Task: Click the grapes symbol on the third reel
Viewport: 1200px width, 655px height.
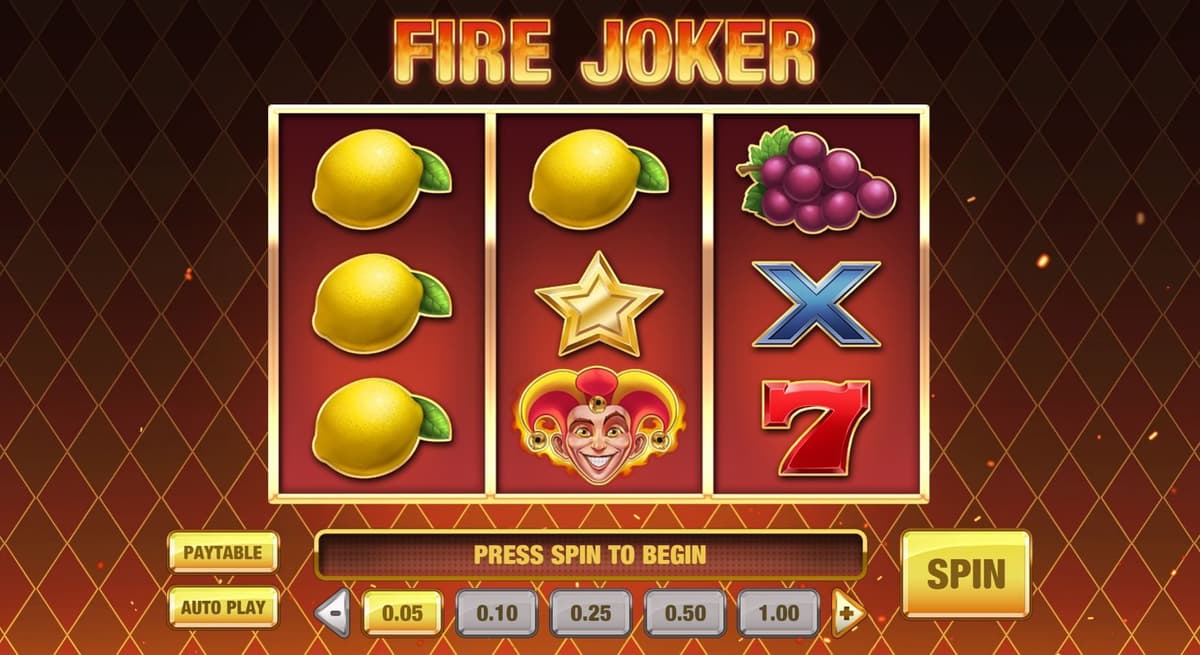Action: [816, 180]
